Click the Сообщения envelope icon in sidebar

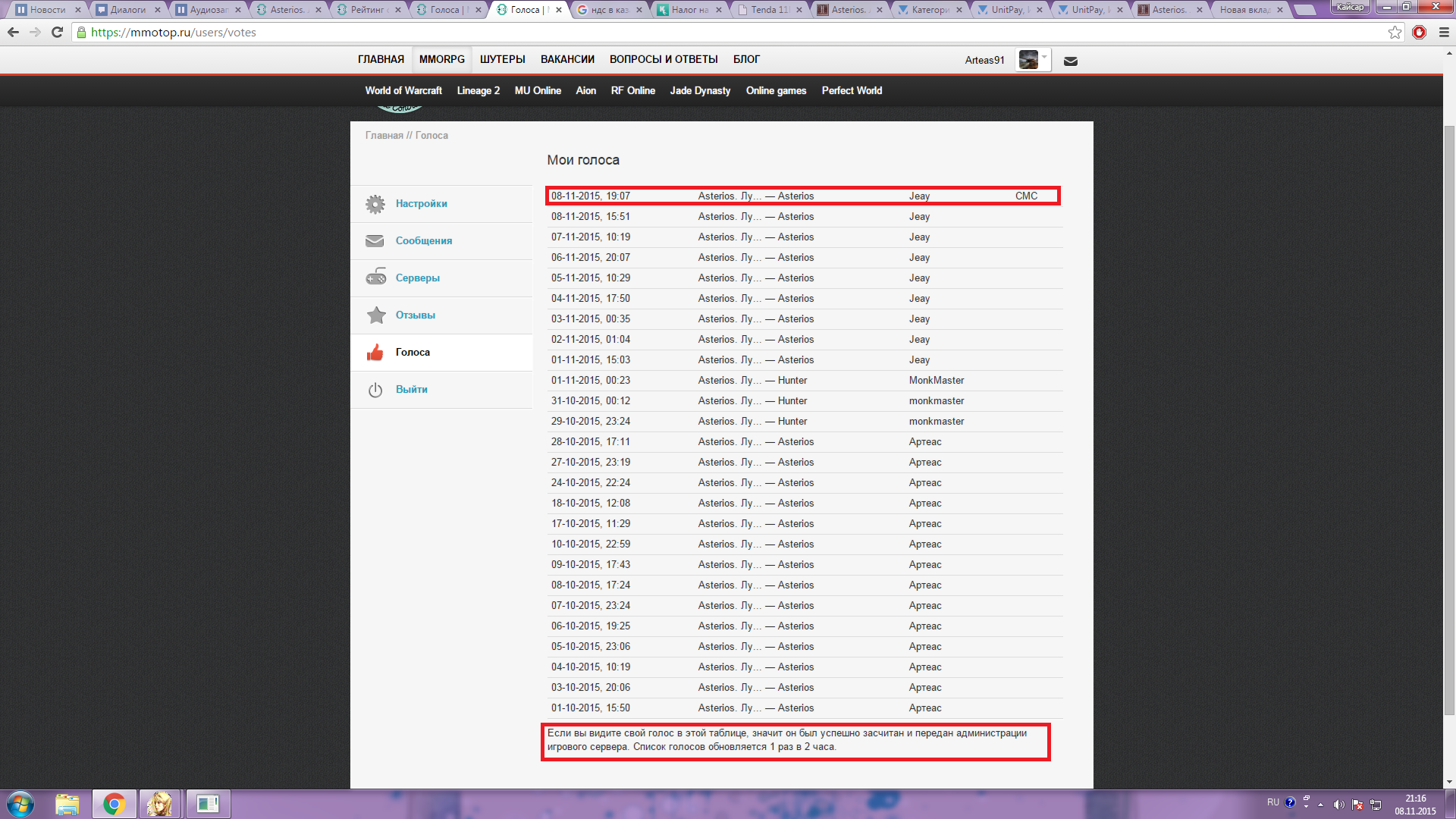375,241
